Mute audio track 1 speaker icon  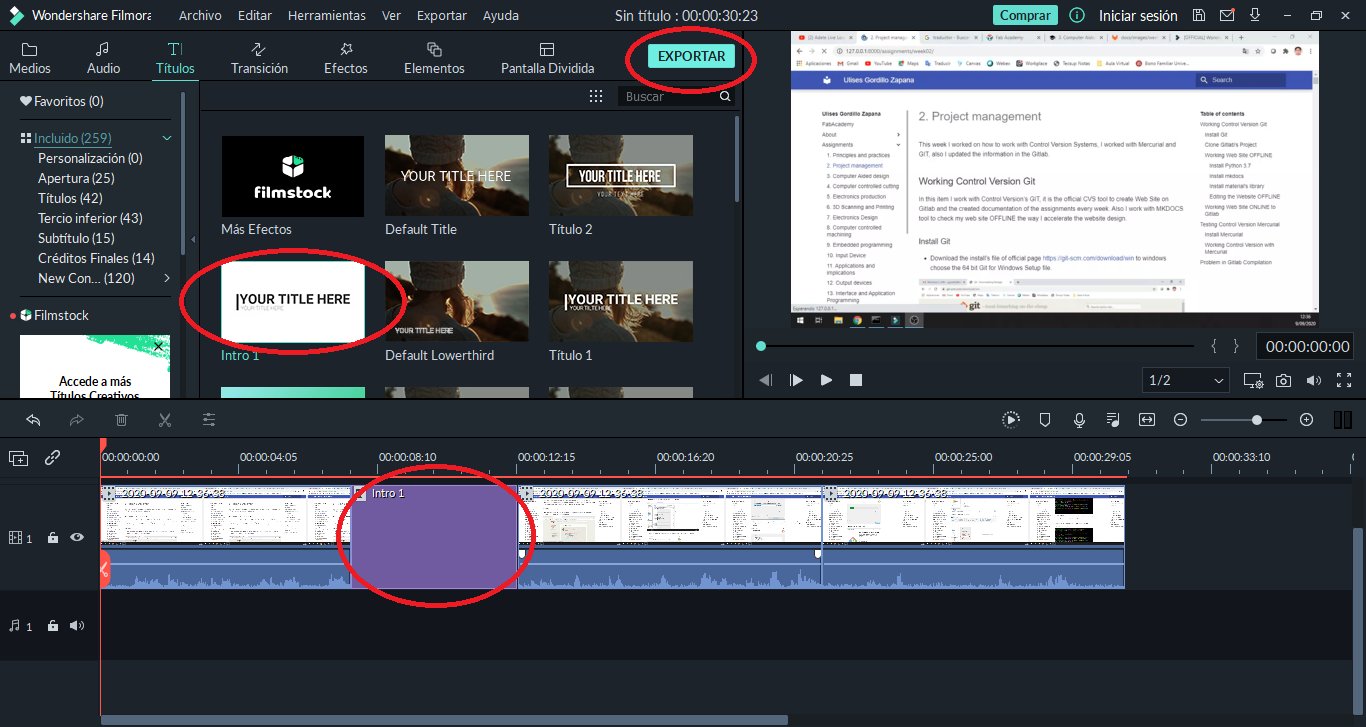tap(76, 626)
